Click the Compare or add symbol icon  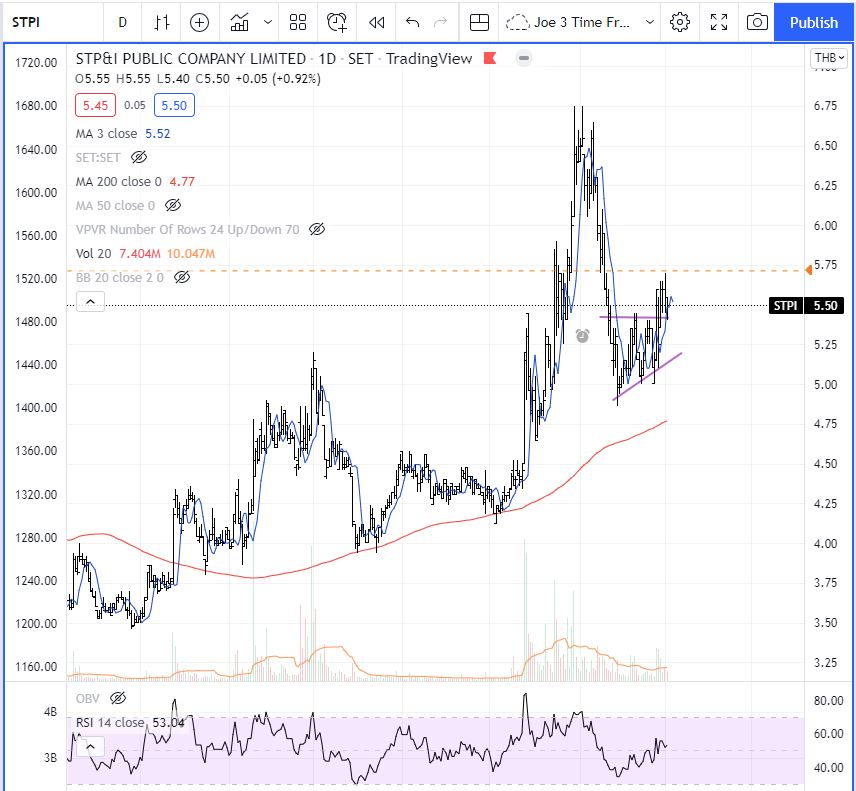199,22
